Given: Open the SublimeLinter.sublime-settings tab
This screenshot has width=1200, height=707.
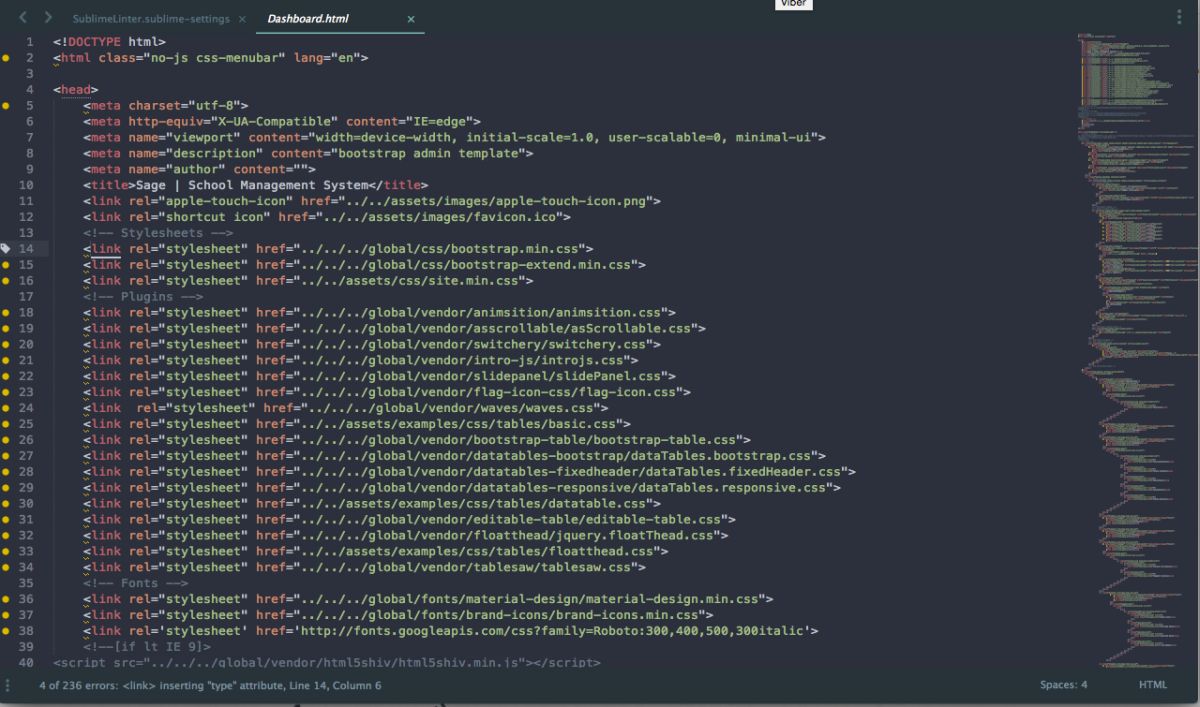Looking at the screenshot, I should [151, 19].
